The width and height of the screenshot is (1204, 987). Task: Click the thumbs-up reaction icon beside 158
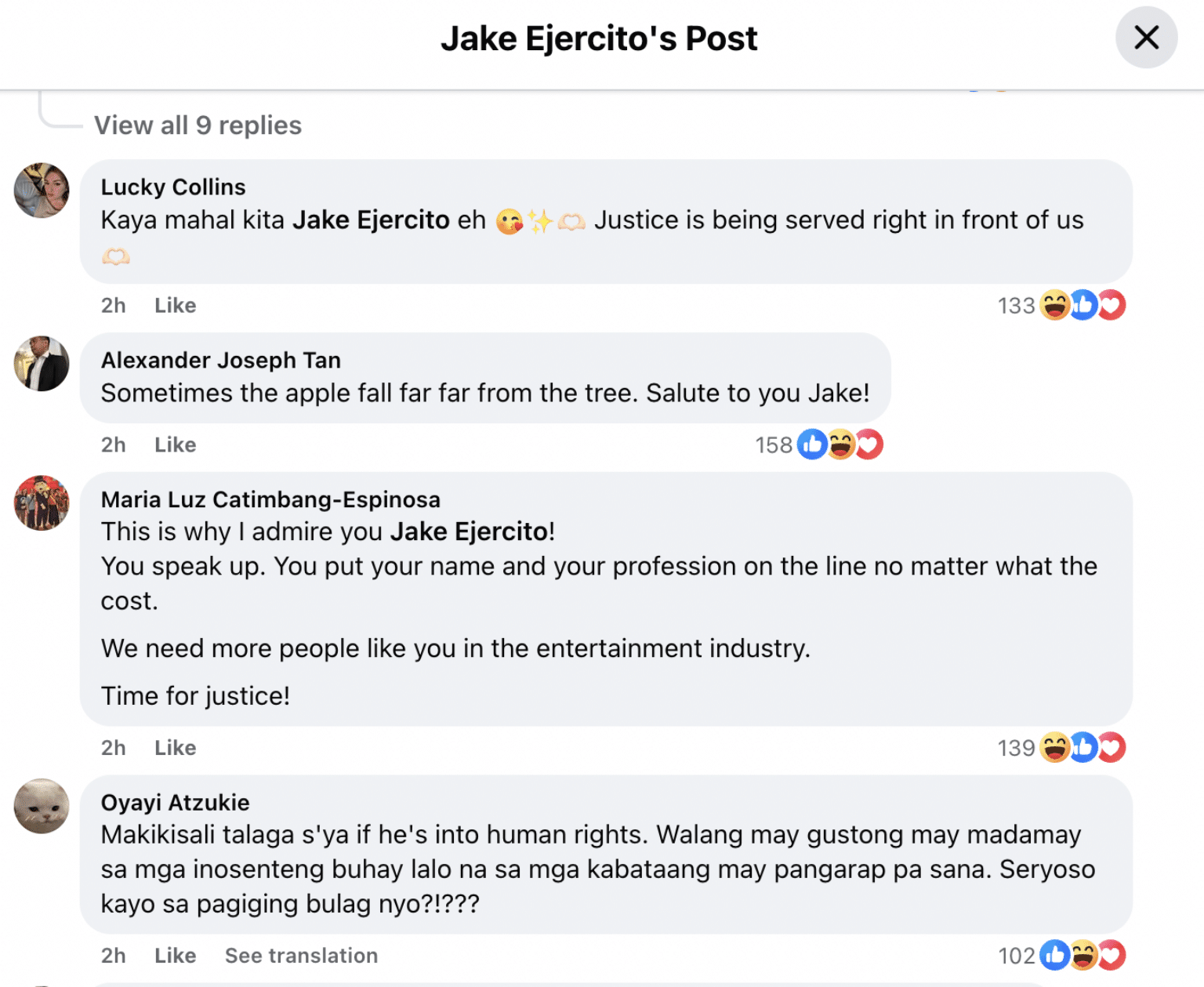tap(813, 445)
